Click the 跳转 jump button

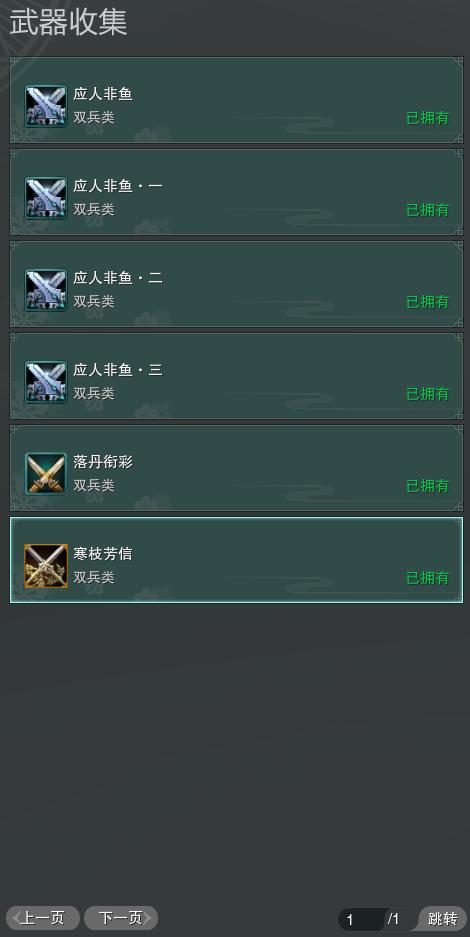point(443,919)
